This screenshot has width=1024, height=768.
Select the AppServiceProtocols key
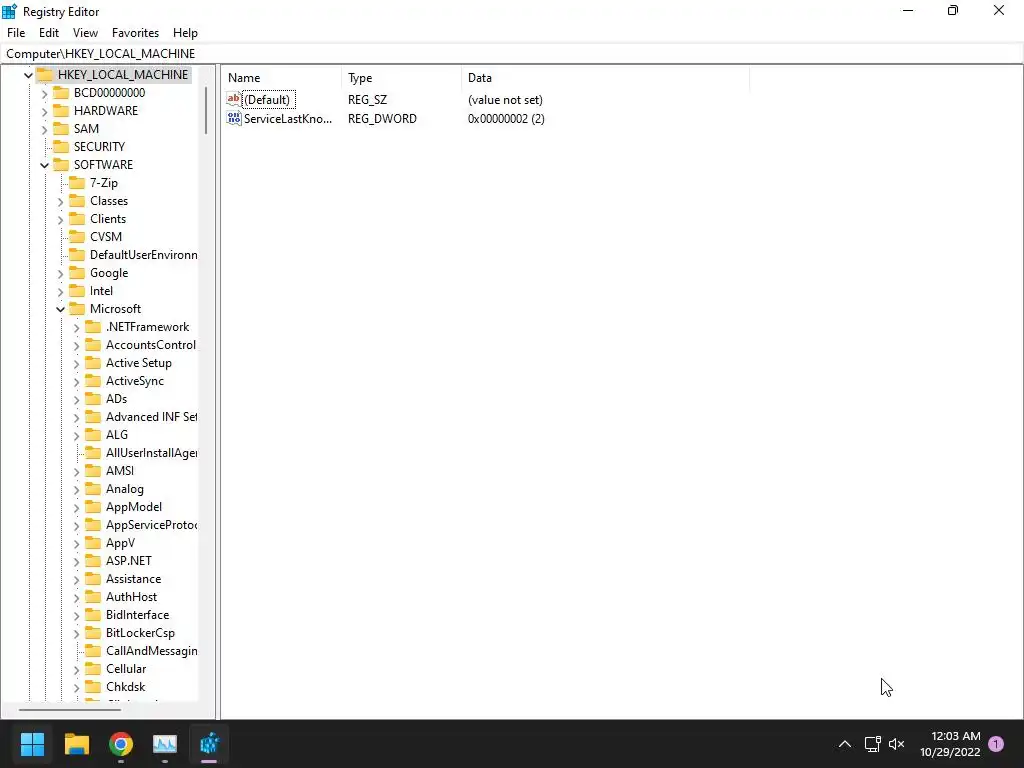152,524
